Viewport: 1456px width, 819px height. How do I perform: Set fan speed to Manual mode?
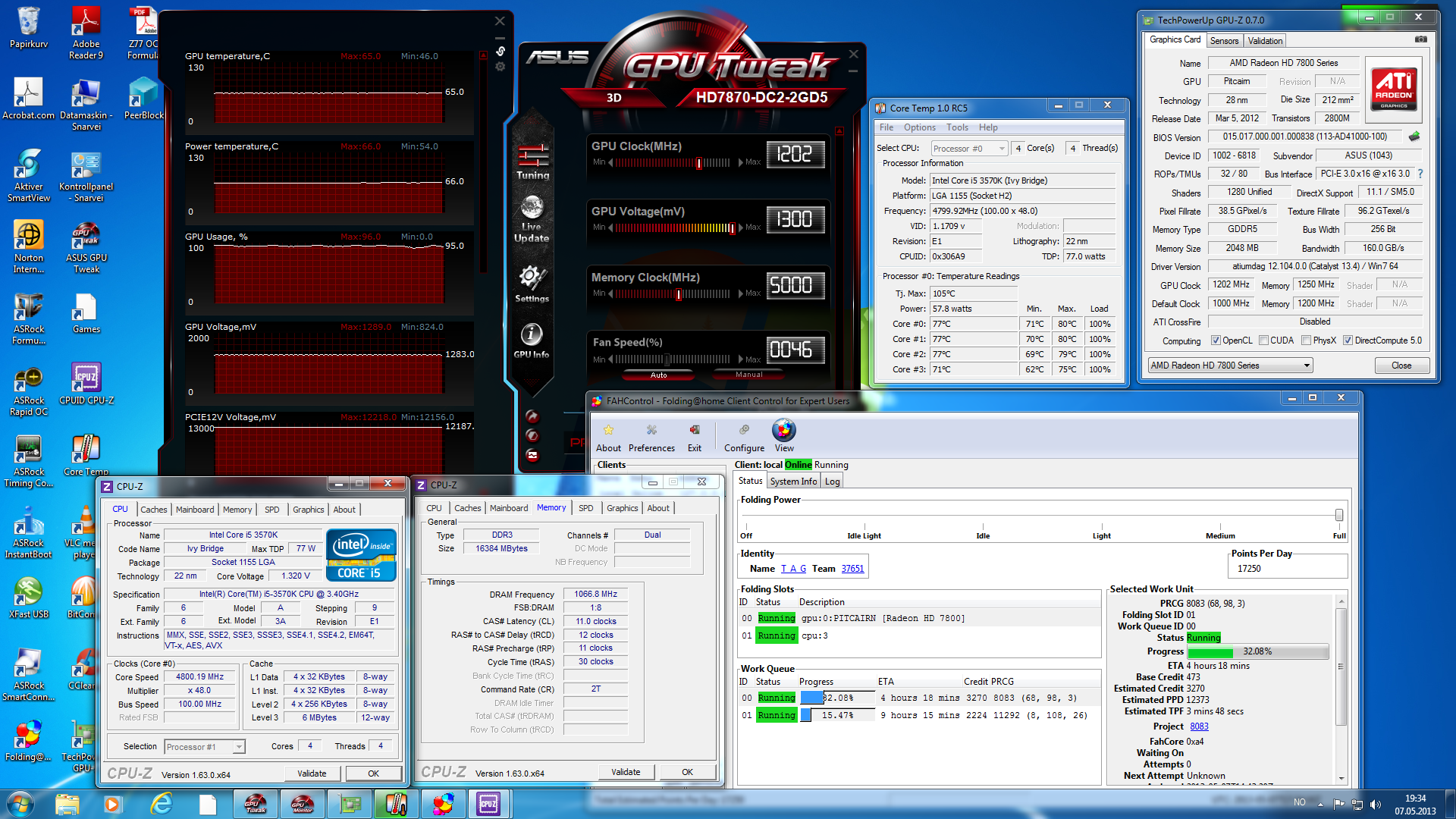click(x=748, y=375)
